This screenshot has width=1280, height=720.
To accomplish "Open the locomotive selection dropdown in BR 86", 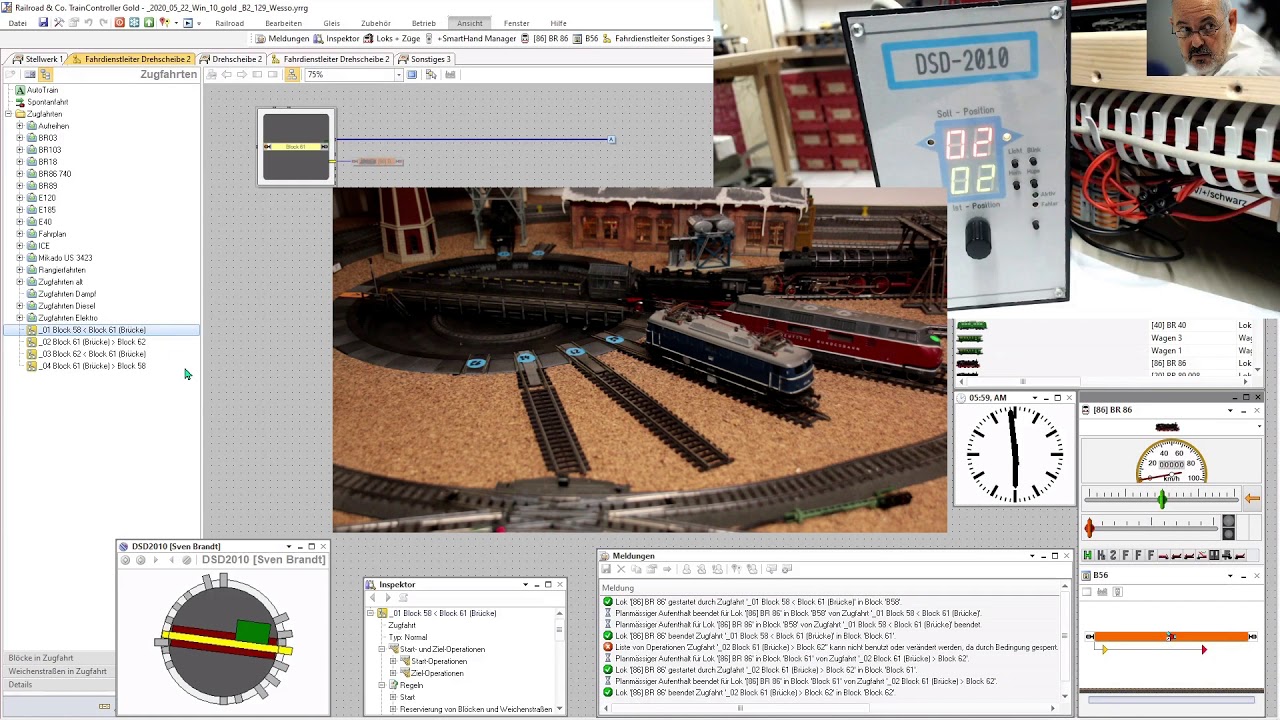I will coord(1259,427).
